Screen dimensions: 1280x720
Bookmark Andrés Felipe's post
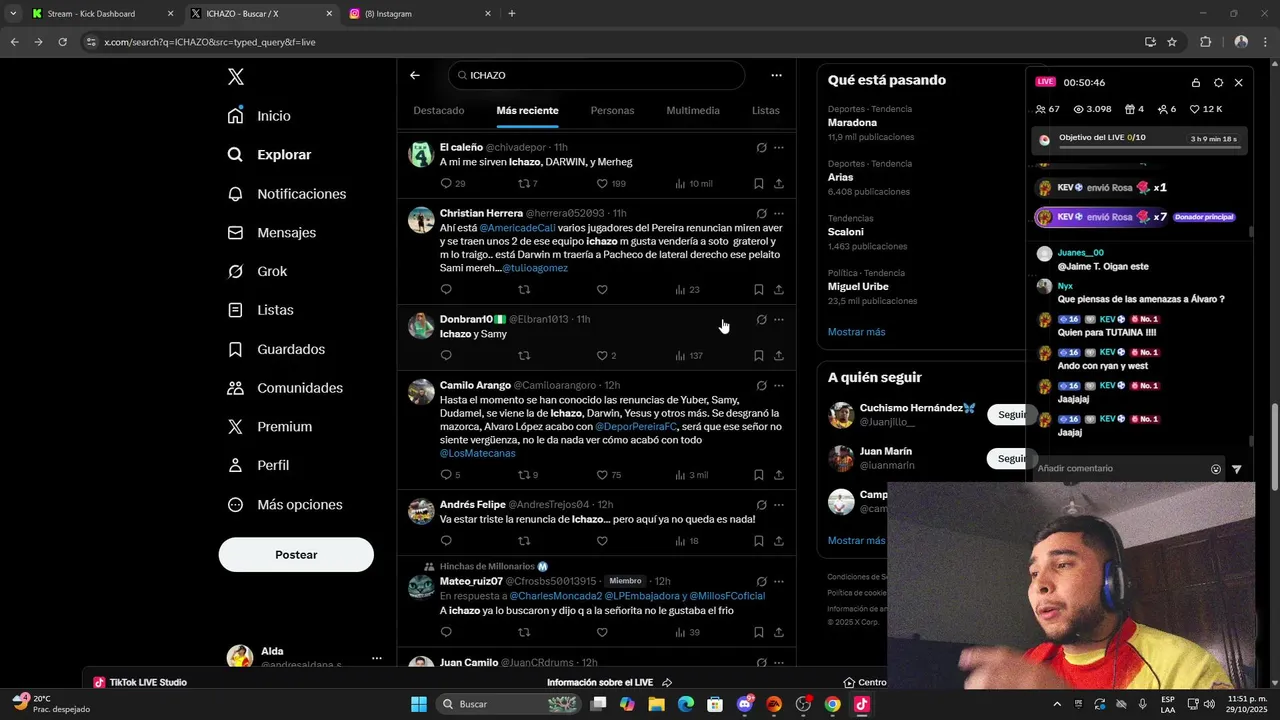coord(759,541)
